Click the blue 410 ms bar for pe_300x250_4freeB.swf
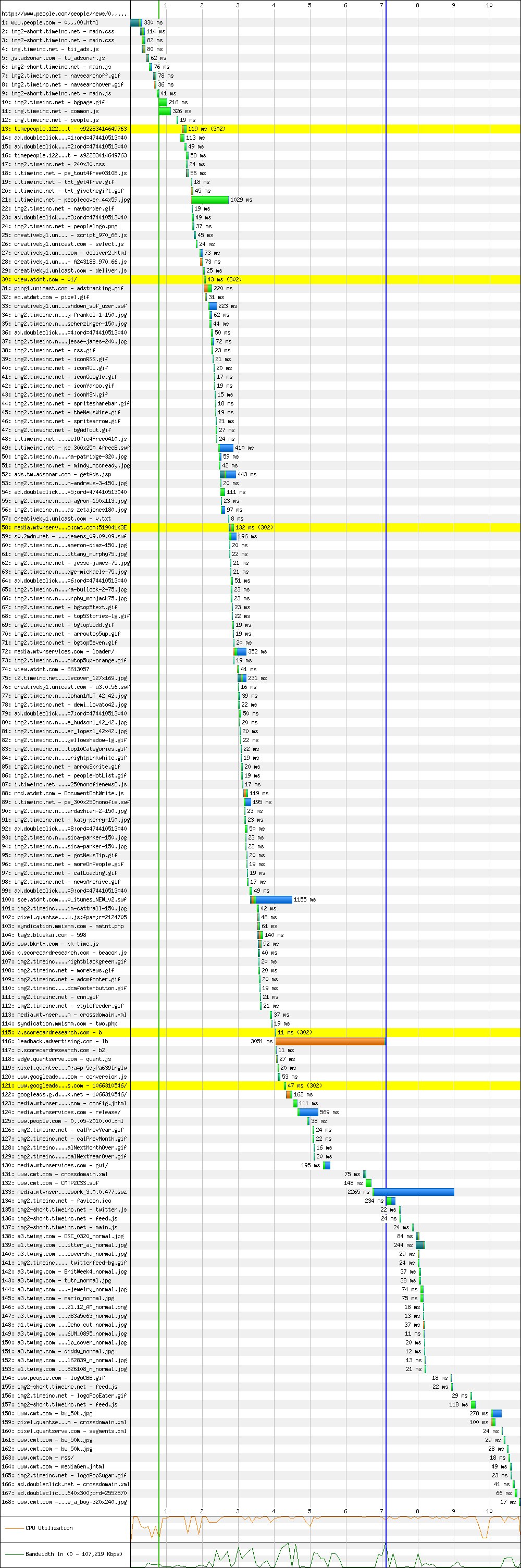This screenshot has height=1568, width=521. click(x=226, y=448)
